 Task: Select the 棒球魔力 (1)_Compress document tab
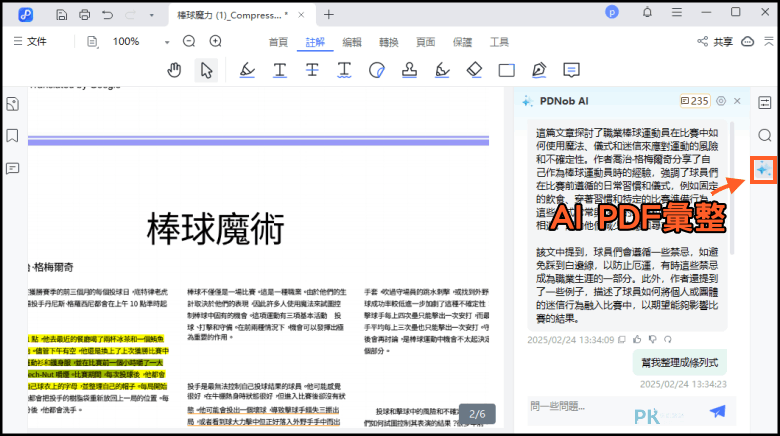pyautogui.click(x=232, y=15)
